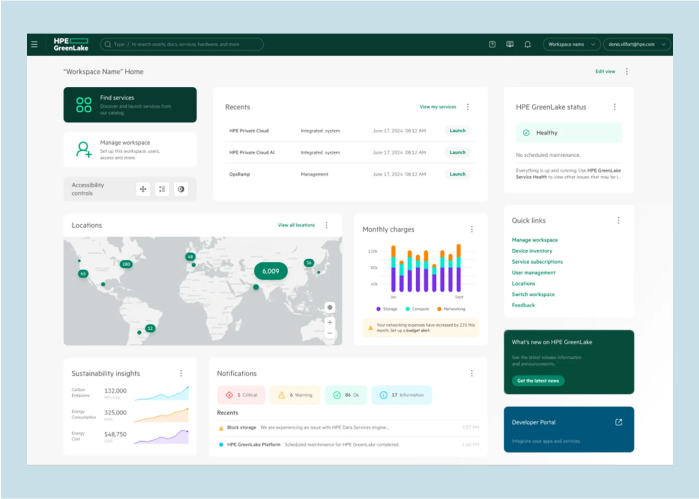699x499 pixels.
Task: Open the Recents card options menu
Action: click(468, 107)
